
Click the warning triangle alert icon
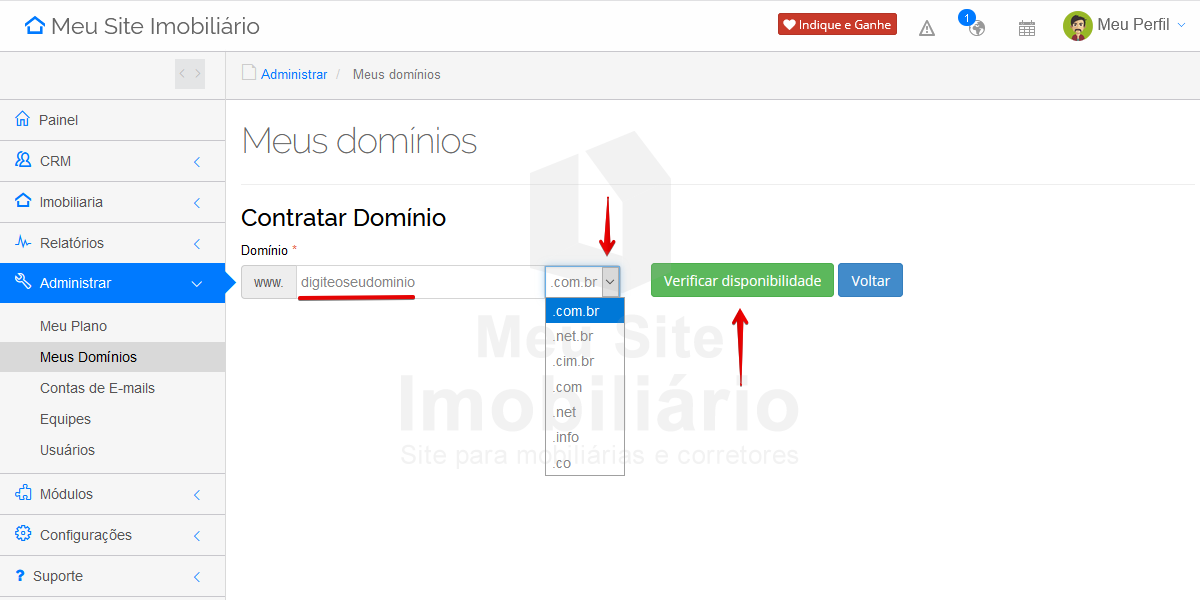[927, 27]
